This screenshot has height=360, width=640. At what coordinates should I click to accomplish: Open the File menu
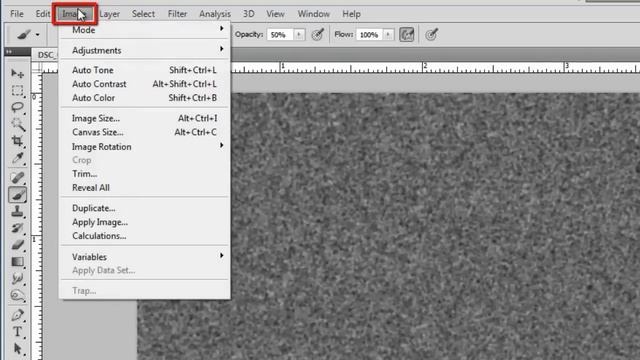tap(17, 14)
